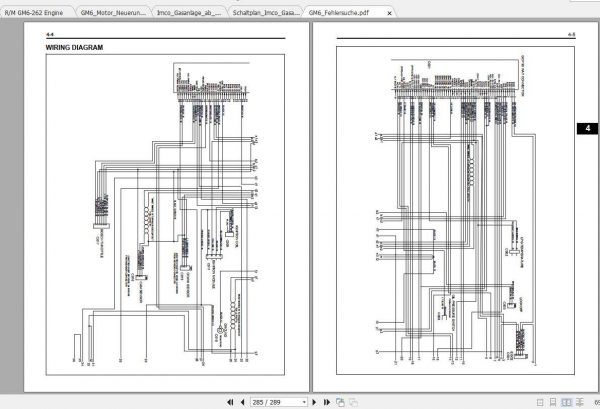Click the previous view icon in the navigation bar

coord(340,402)
